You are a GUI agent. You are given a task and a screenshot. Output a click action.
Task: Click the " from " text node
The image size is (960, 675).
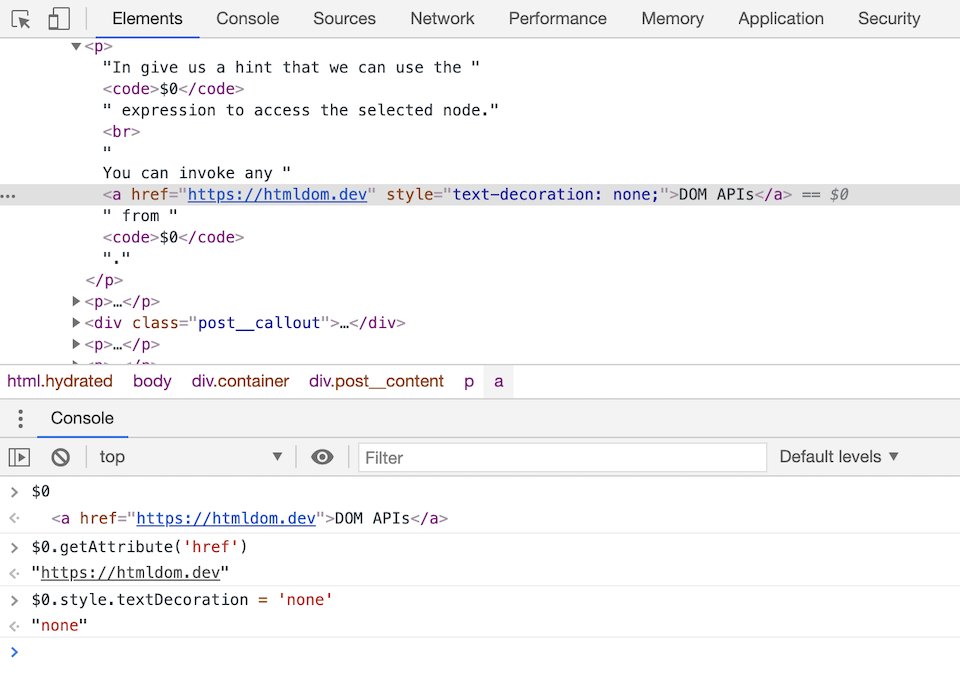[140, 216]
